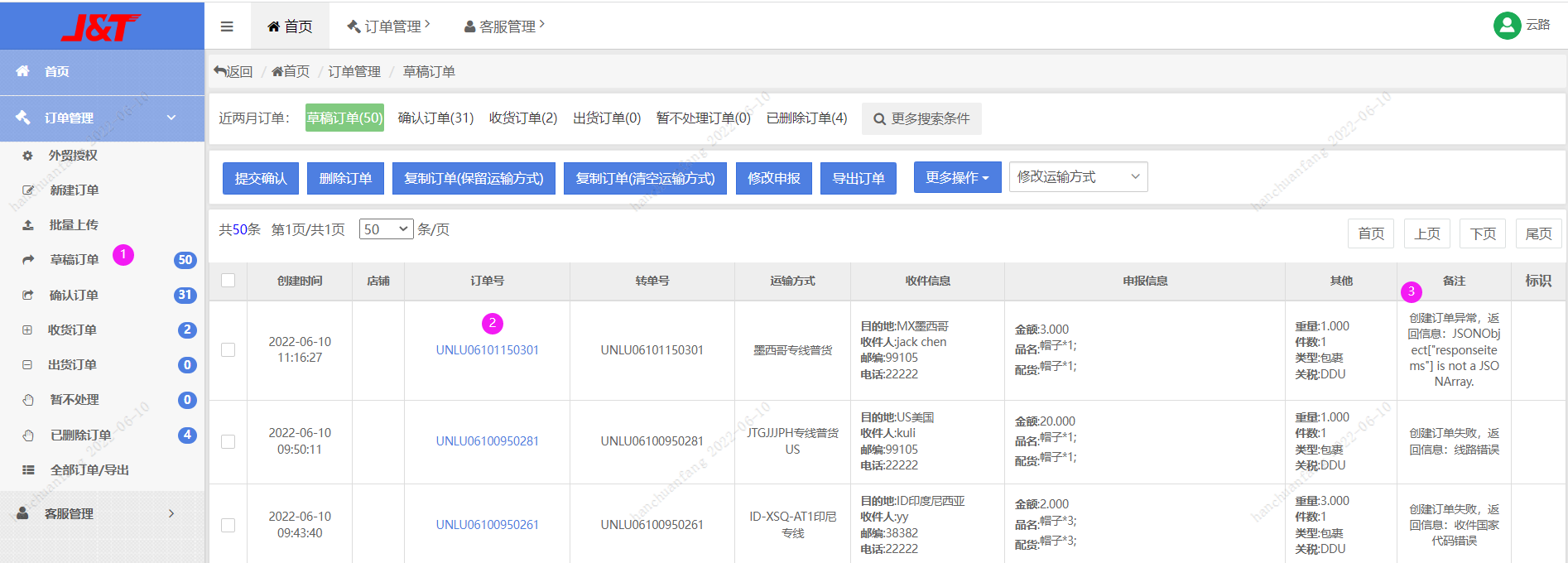Open the 客服管理 top menu
Image resolution: width=1568 pixels, height=563 pixels.
504,26
